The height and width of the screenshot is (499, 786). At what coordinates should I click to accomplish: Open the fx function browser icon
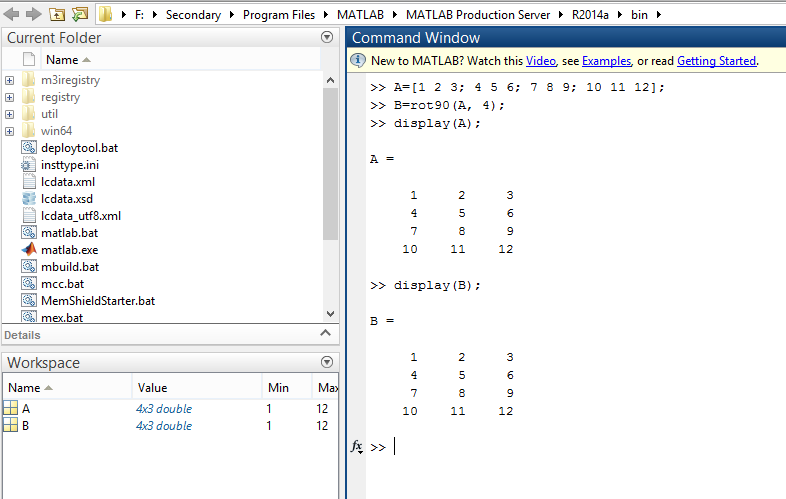(356, 446)
